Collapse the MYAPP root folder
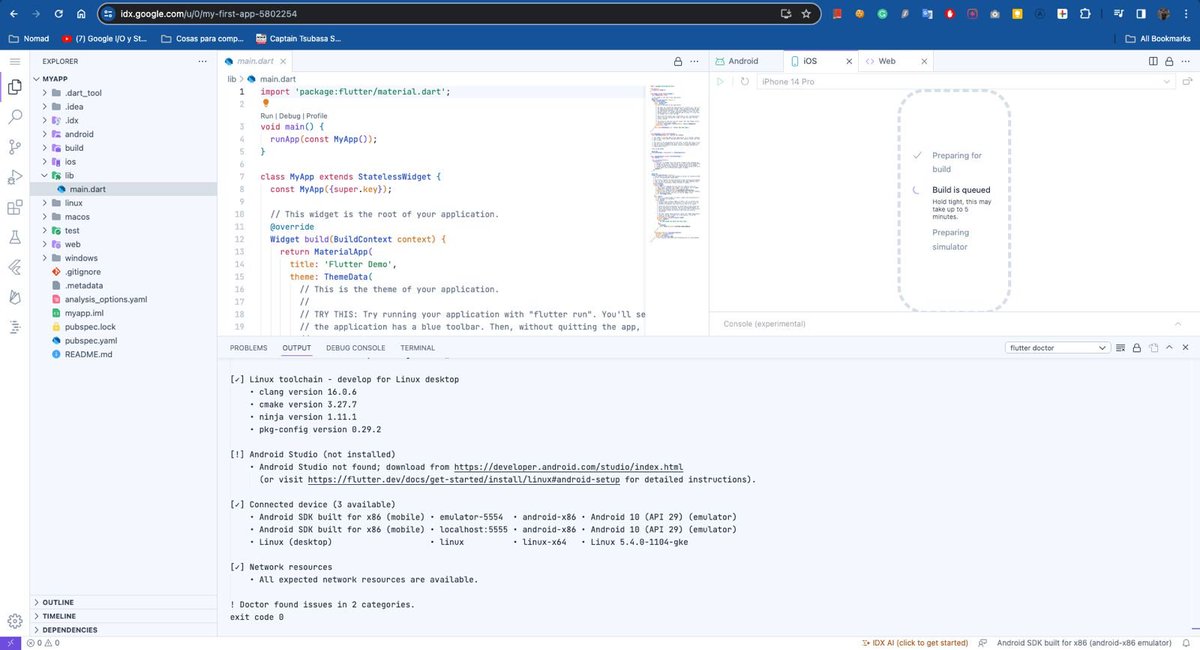This screenshot has width=1200, height=650. pyautogui.click(x=36, y=78)
